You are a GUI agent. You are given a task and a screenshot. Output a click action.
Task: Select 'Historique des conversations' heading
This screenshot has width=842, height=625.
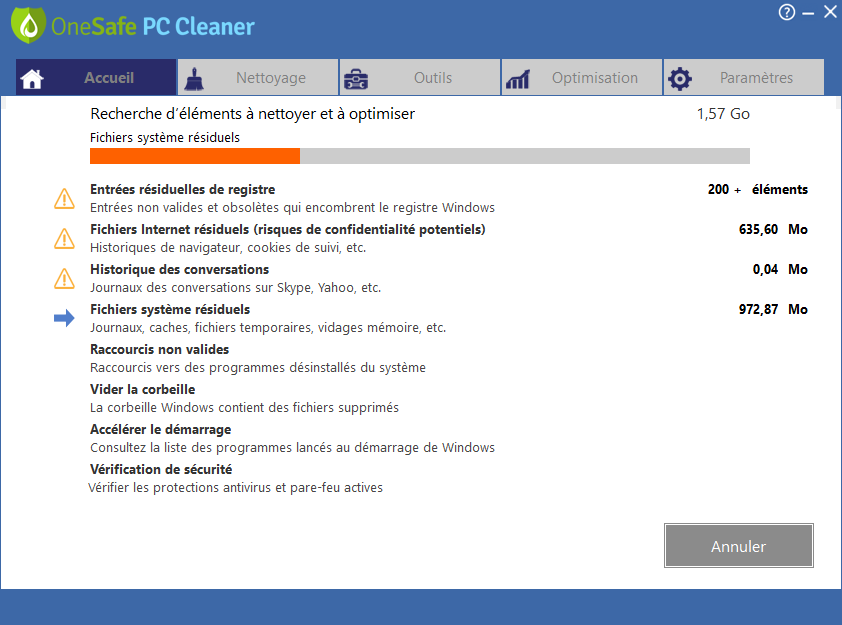point(179,270)
